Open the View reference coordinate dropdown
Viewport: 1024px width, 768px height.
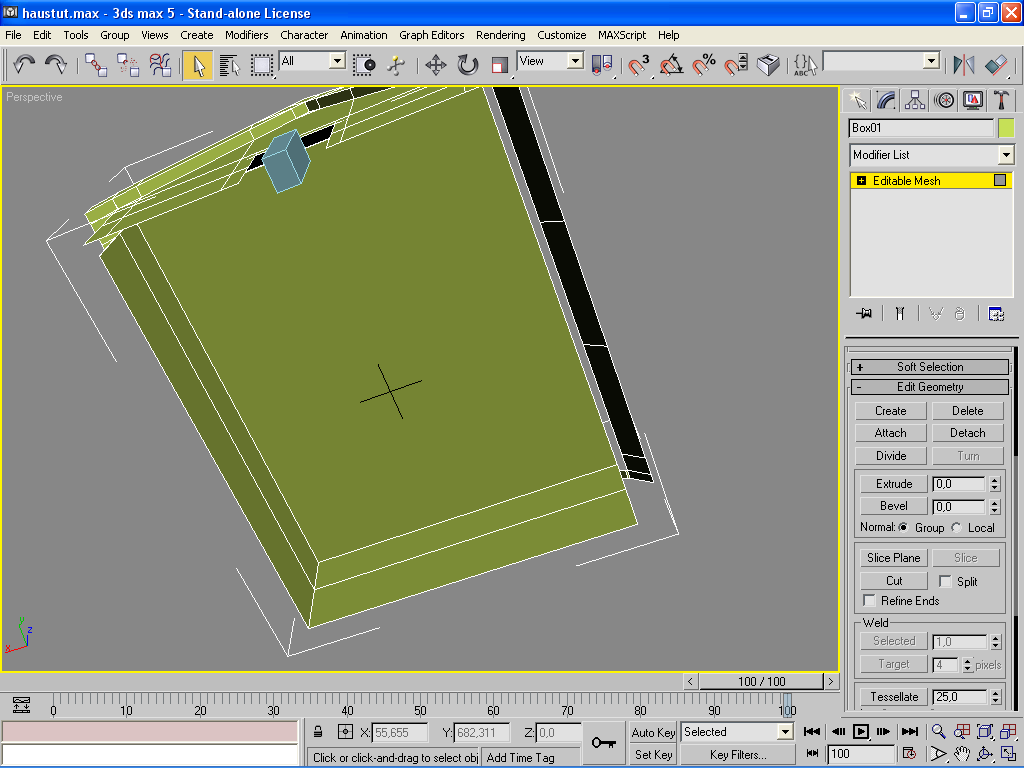(x=575, y=61)
